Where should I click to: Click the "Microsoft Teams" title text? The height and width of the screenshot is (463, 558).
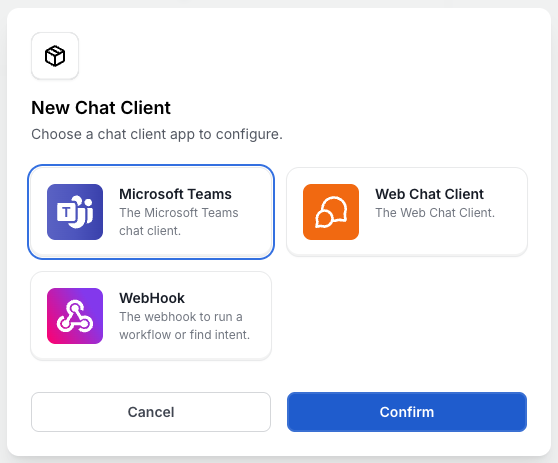tap(175, 194)
